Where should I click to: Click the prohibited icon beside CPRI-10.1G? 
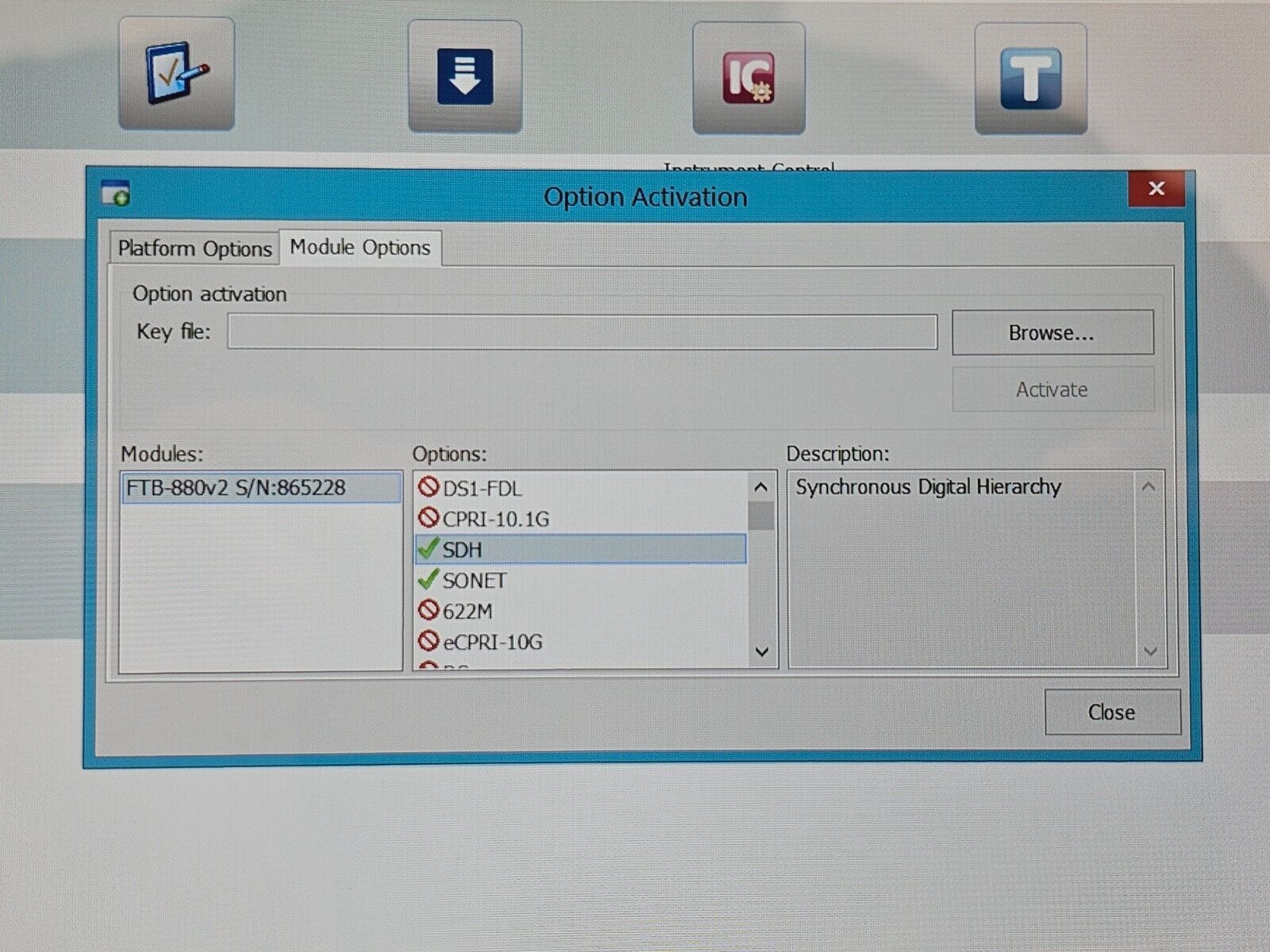tap(429, 518)
